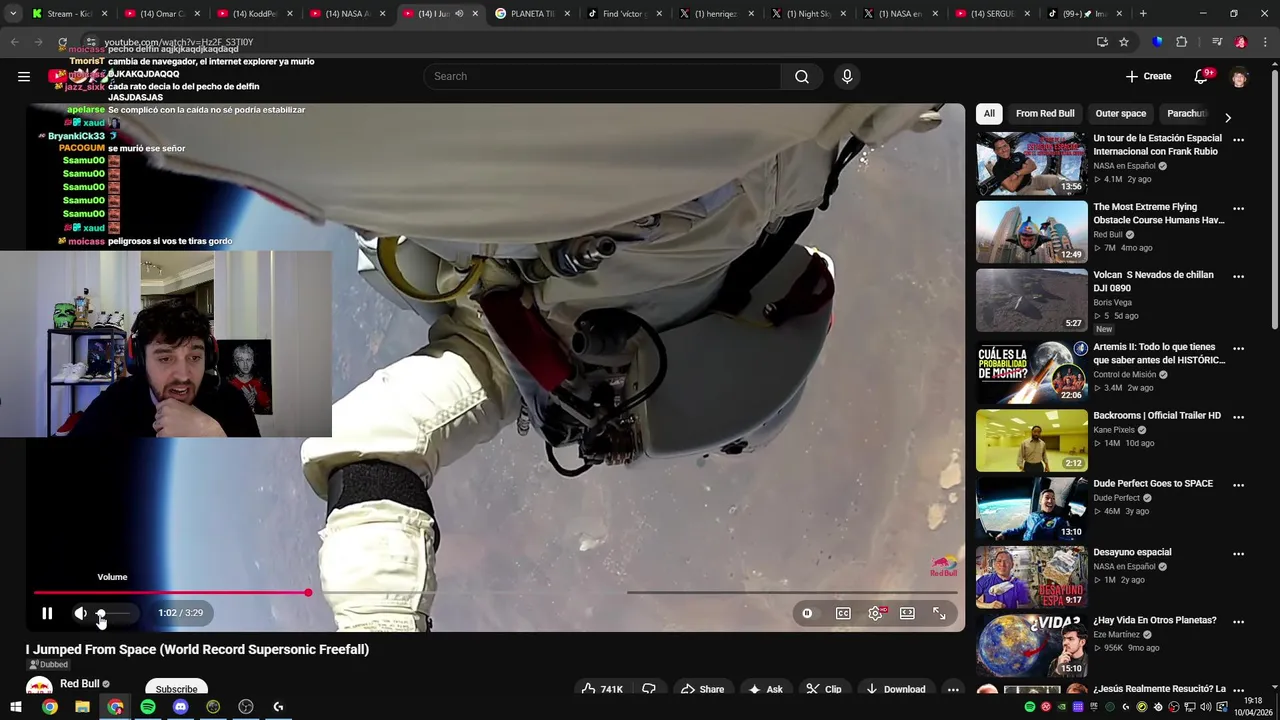Switch to the Stream - Kick browser tab
This screenshot has height=720, width=1280.
click(x=69, y=14)
